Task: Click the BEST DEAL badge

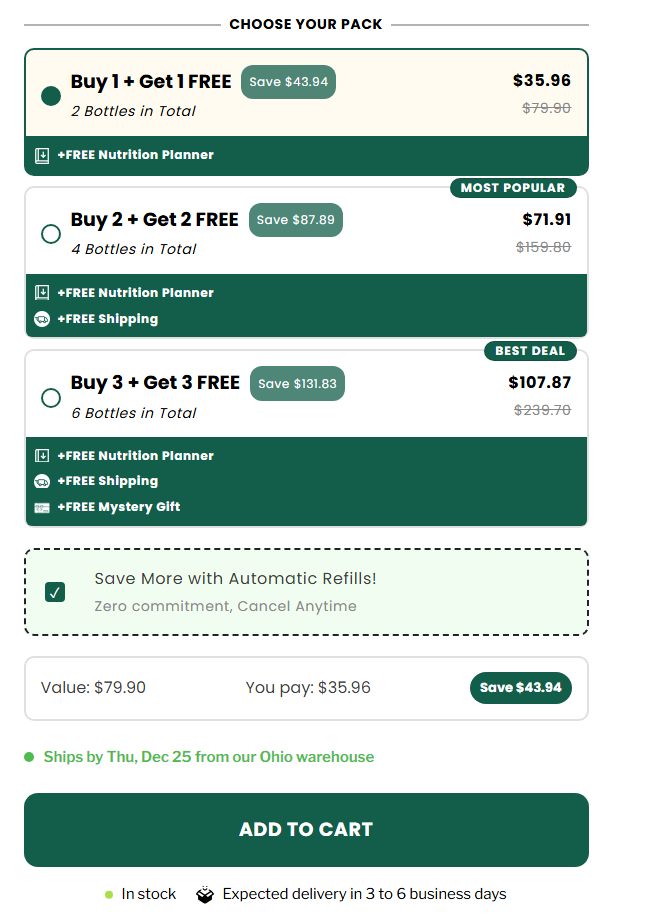Action: [x=530, y=351]
